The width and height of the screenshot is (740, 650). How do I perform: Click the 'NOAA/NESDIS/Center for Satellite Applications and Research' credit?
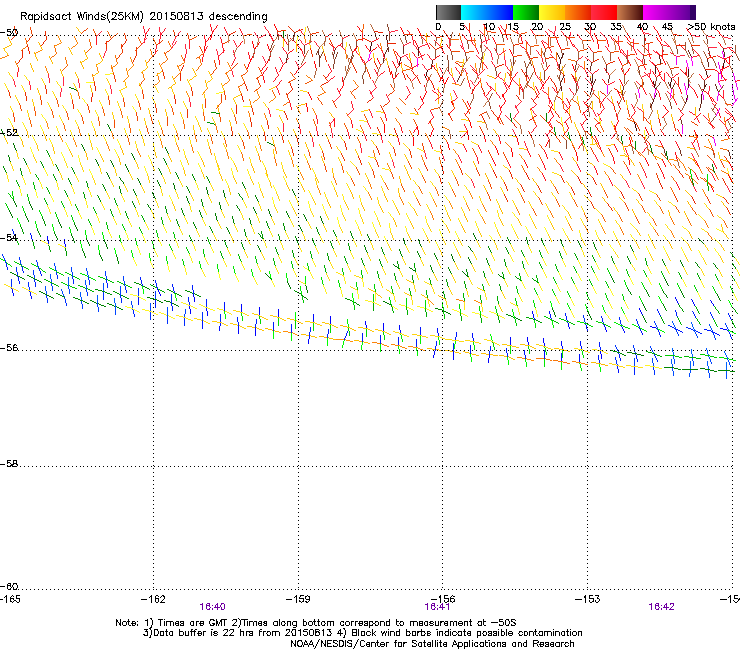coord(432,644)
